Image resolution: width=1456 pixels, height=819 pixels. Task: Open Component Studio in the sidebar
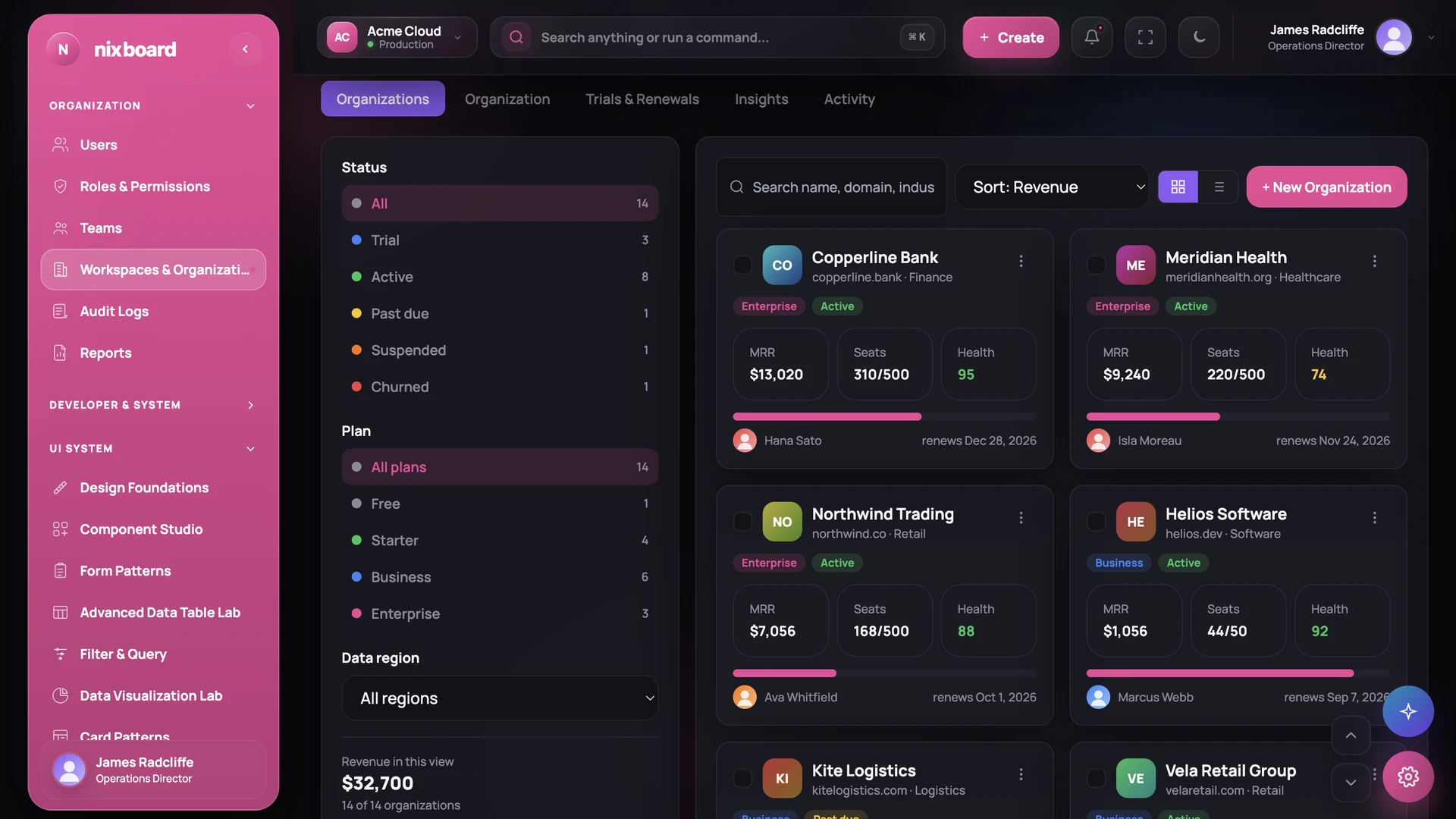[x=153, y=529]
